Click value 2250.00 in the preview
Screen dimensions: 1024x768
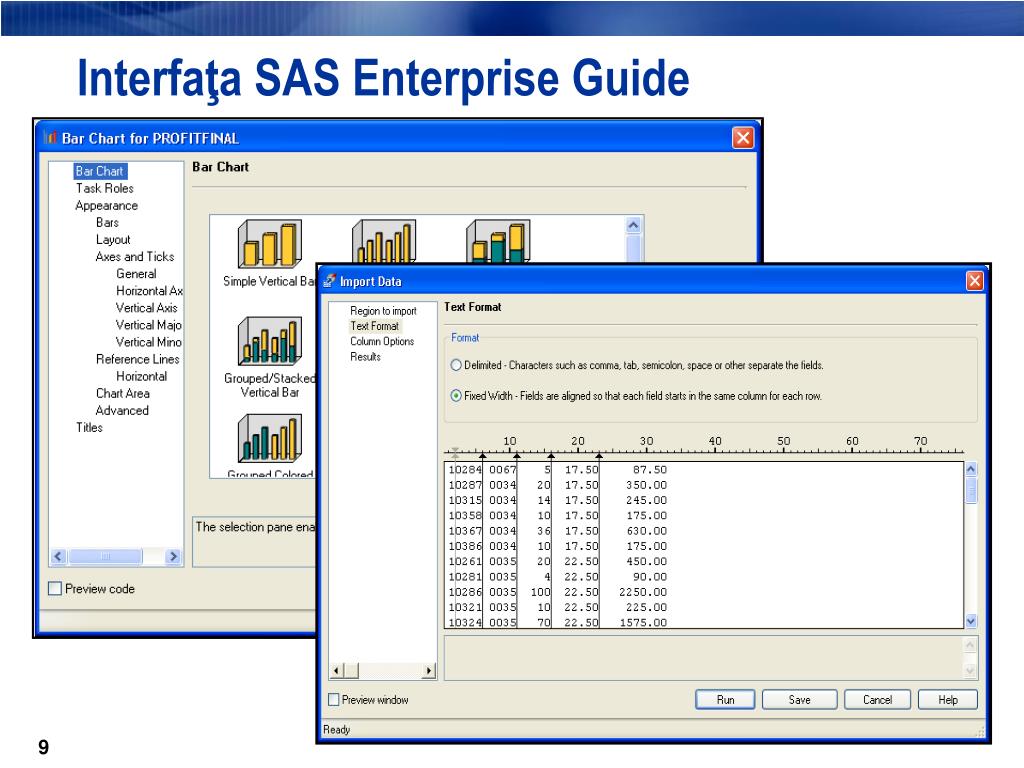(643, 592)
